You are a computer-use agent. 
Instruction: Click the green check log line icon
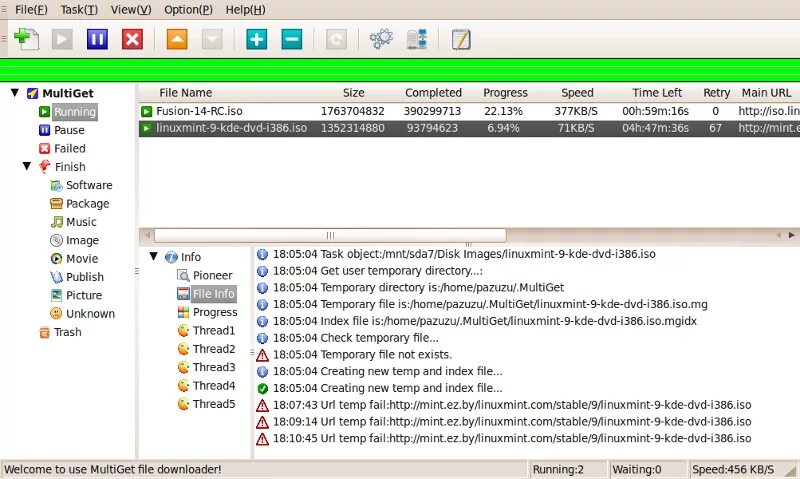click(262, 389)
